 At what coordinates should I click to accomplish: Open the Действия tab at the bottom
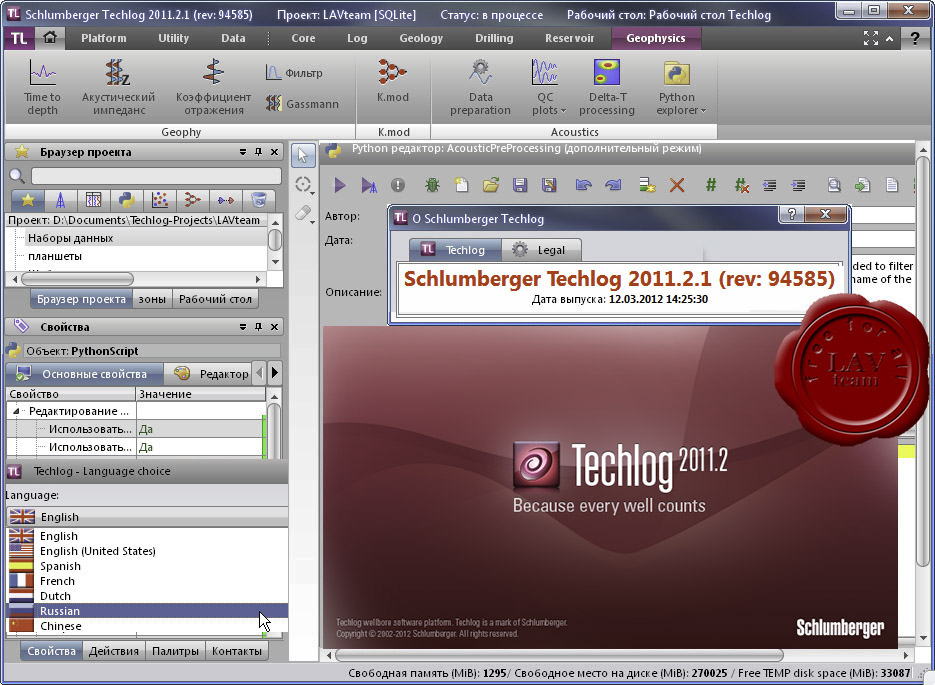[x=113, y=651]
